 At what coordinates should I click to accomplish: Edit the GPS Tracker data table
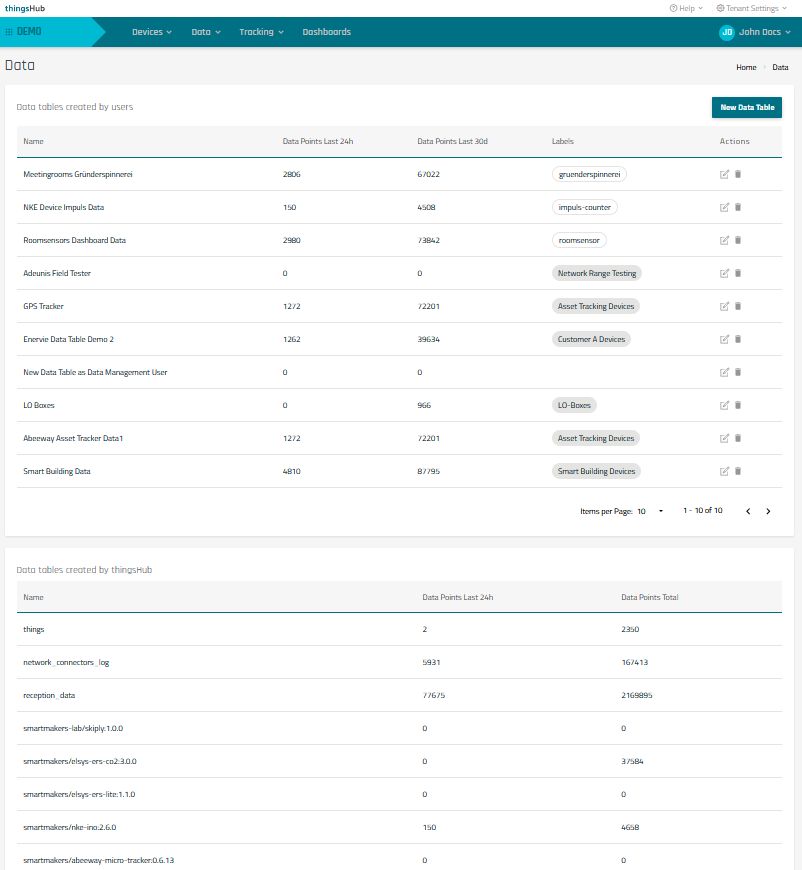(x=724, y=306)
